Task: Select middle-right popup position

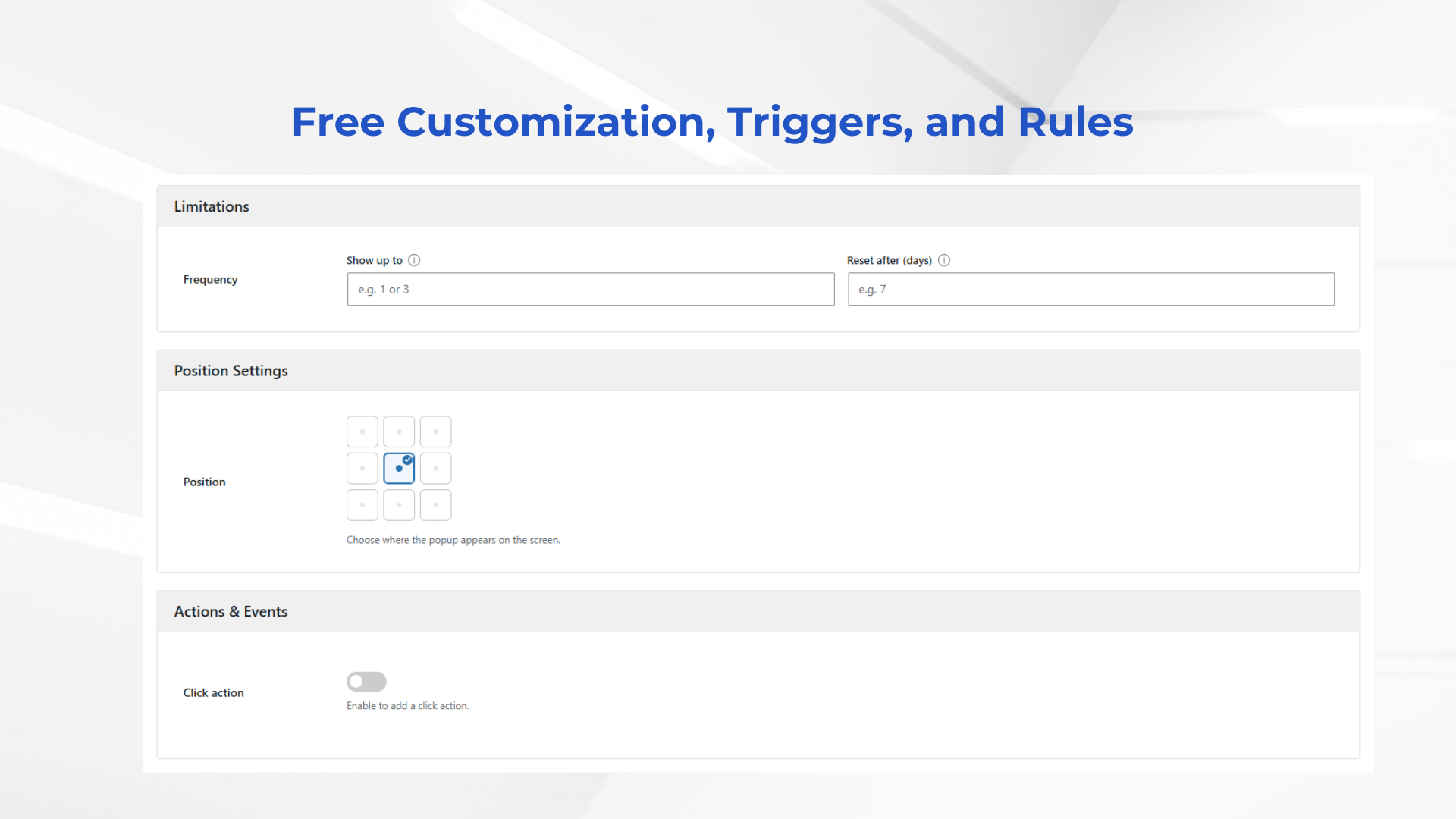Action: pyautogui.click(x=436, y=469)
